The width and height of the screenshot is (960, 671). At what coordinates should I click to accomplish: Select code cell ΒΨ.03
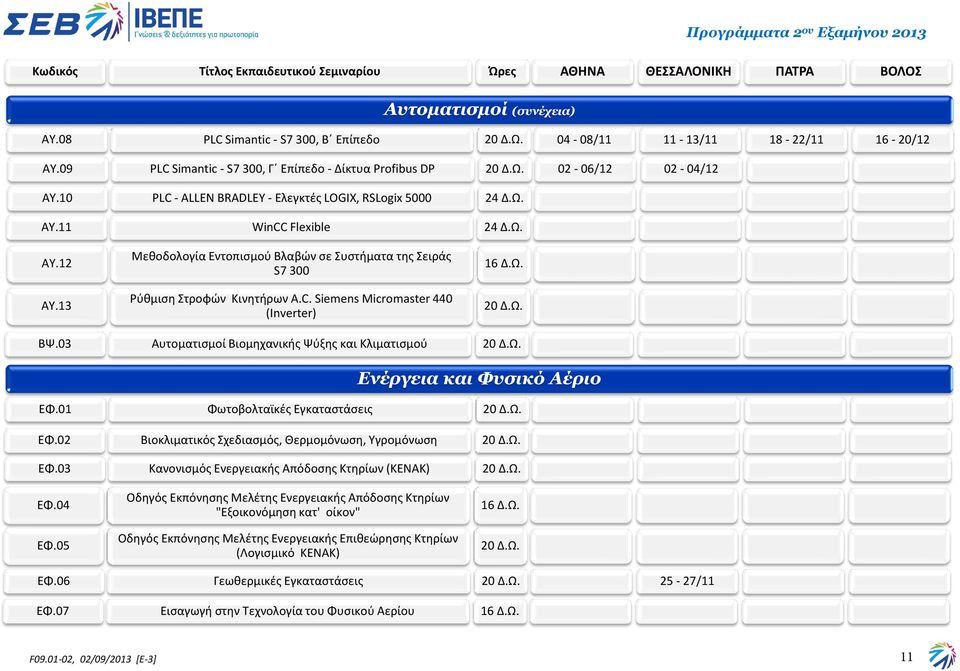pyautogui.click(x=54, y=344)
